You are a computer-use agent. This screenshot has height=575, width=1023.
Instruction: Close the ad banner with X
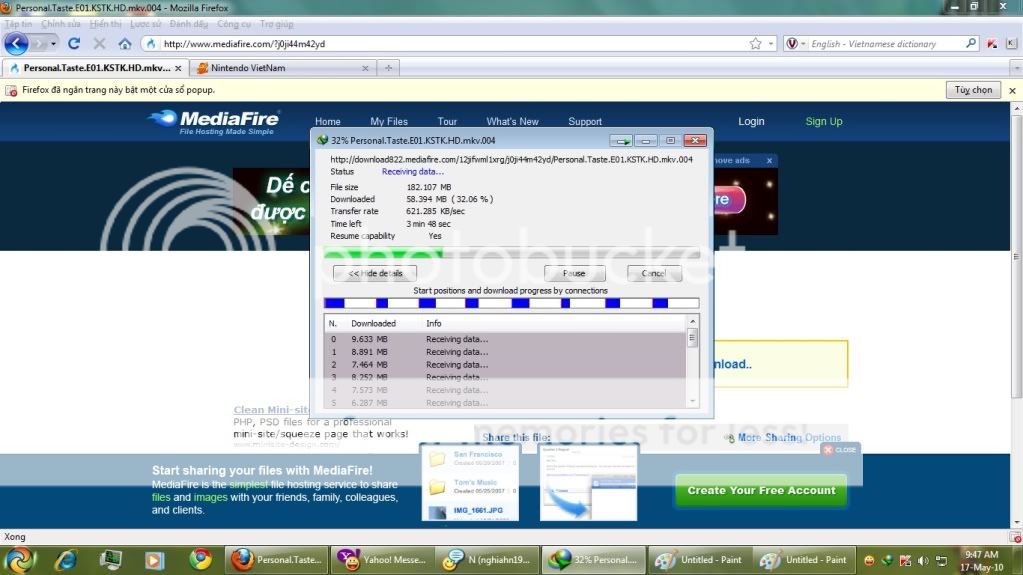point(769,161)
